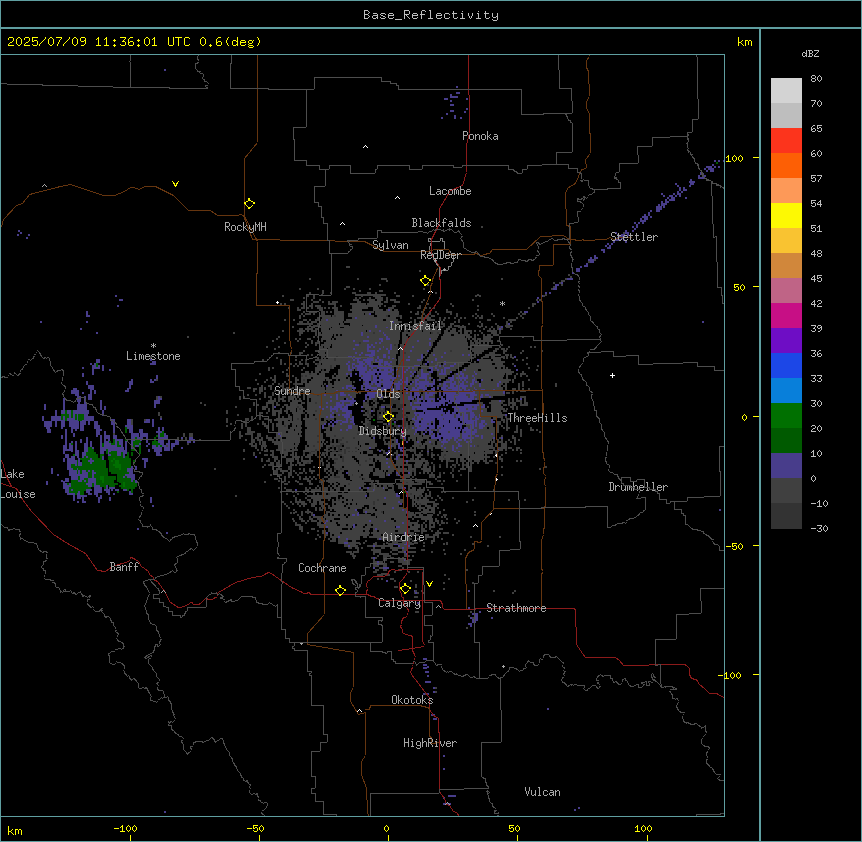Click the yellow diamond marker beside RockyMH
The image size is (862, 842).
point(249,204)
